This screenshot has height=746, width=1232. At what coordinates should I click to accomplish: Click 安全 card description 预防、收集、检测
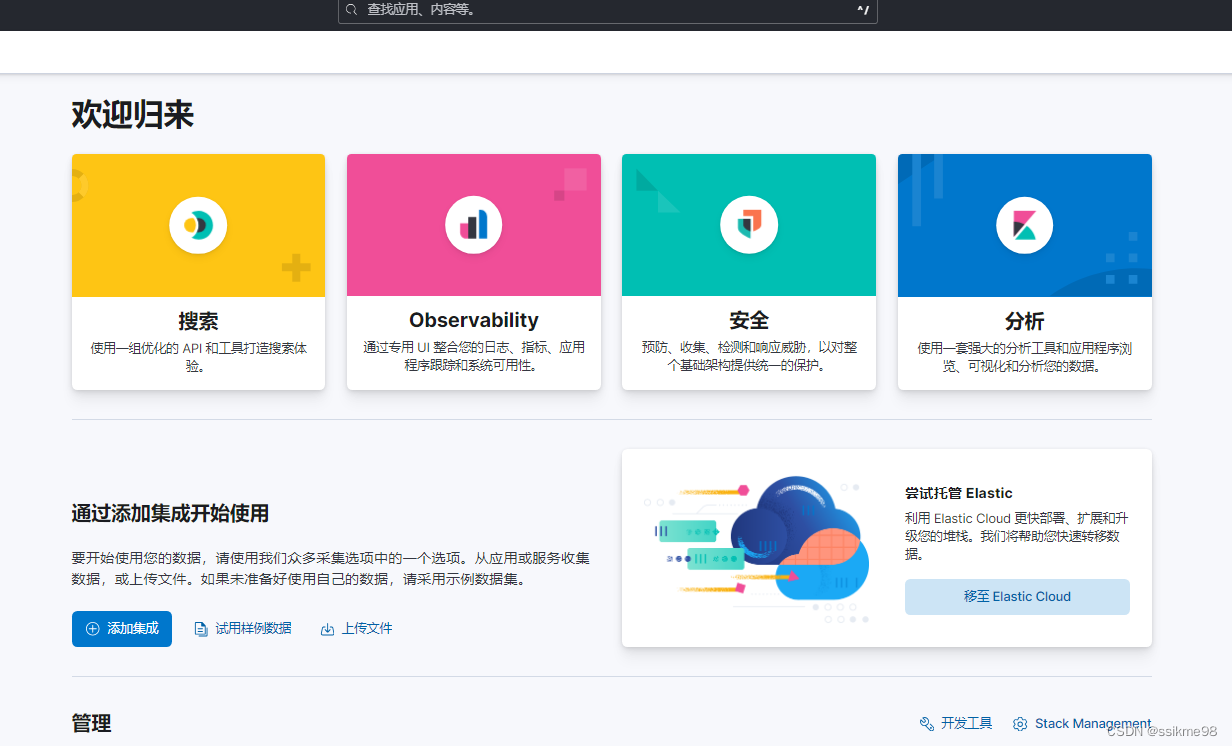tap(749, 356)
